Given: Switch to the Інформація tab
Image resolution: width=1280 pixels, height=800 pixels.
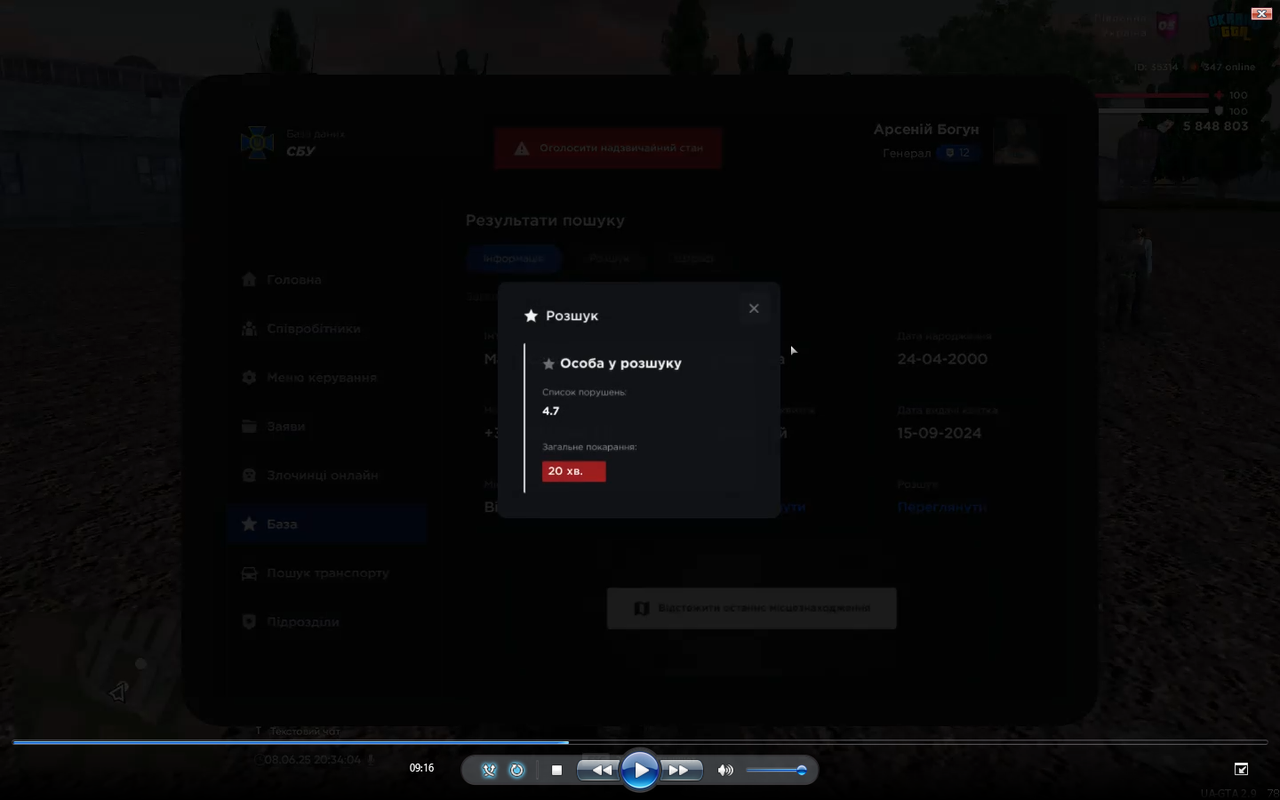Looking at the screenshot, I should (x=514, y=258).
